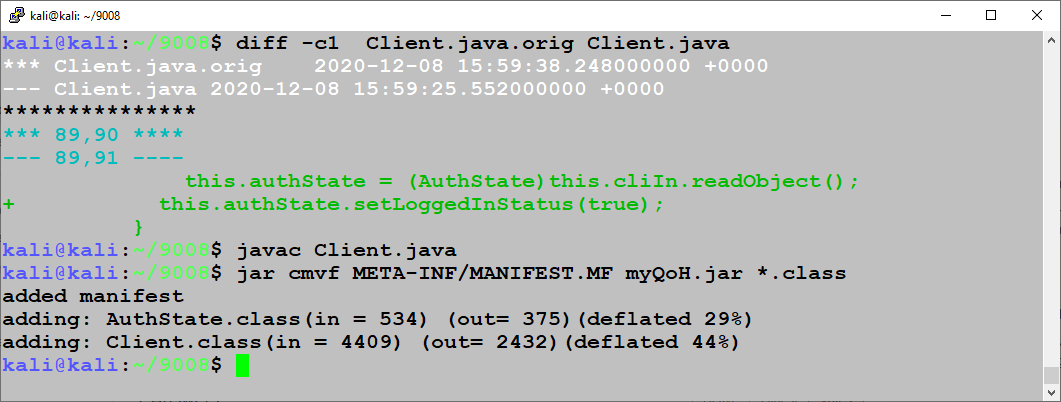Screen dimensions: 1061x402
Task: Minimize the kali terminal window
Action: coord(945,15)
